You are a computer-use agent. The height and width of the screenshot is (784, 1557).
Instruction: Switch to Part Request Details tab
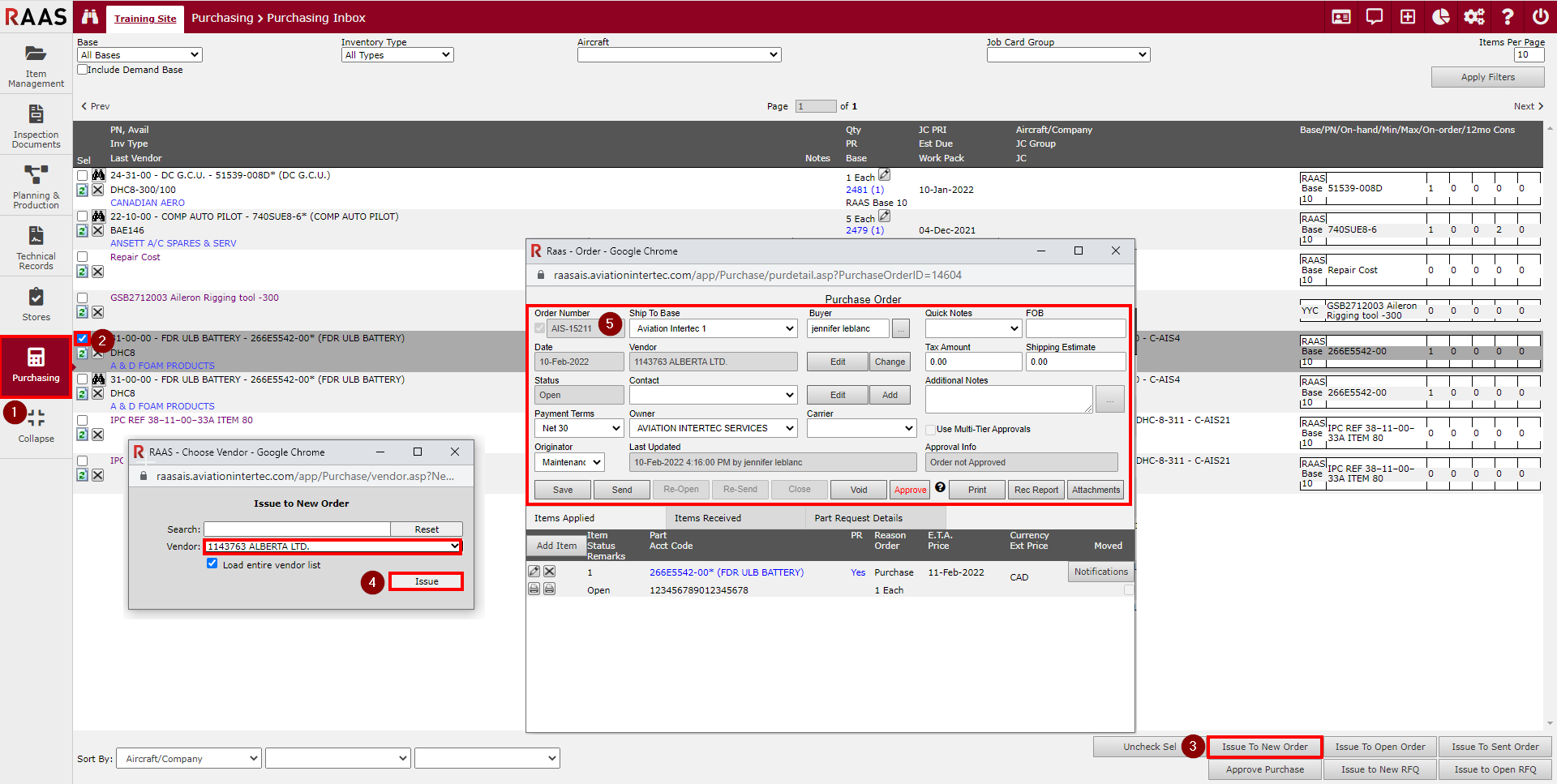click(858, 518)
